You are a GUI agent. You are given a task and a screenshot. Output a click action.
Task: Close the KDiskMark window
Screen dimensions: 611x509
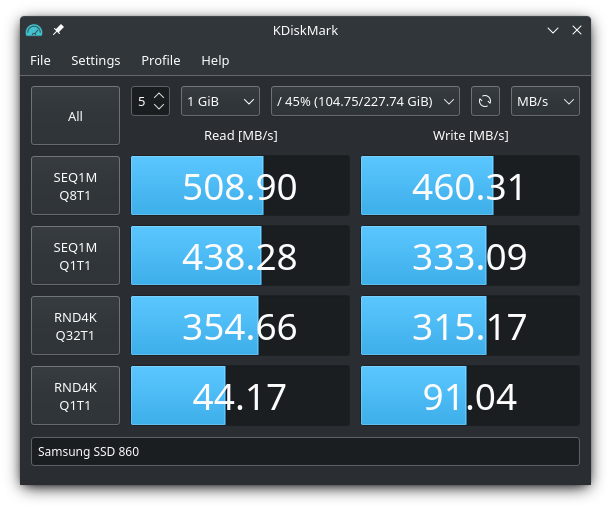click(x=577, y=30)
